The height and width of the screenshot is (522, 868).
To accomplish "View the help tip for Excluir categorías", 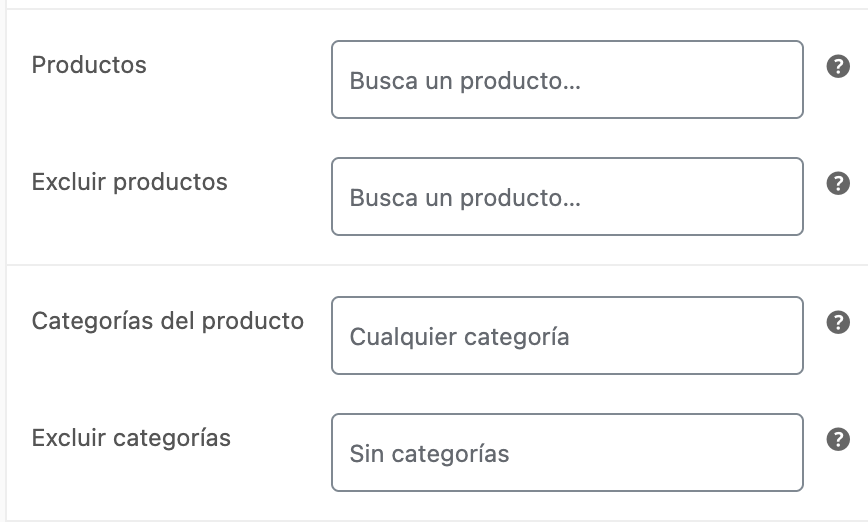I will click(x=838, y=439).
